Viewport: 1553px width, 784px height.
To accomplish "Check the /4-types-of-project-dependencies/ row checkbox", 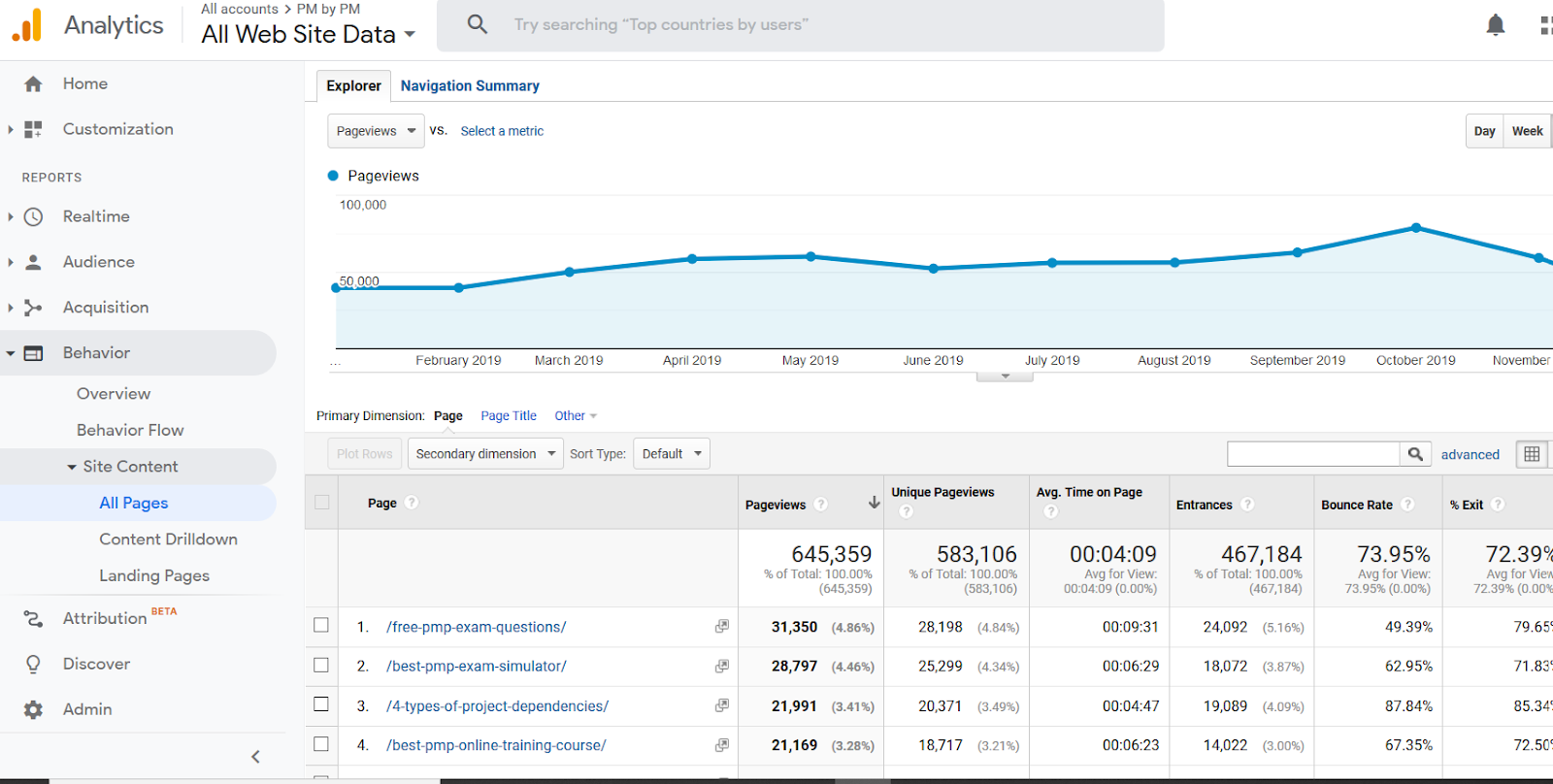I will point(321,704).
